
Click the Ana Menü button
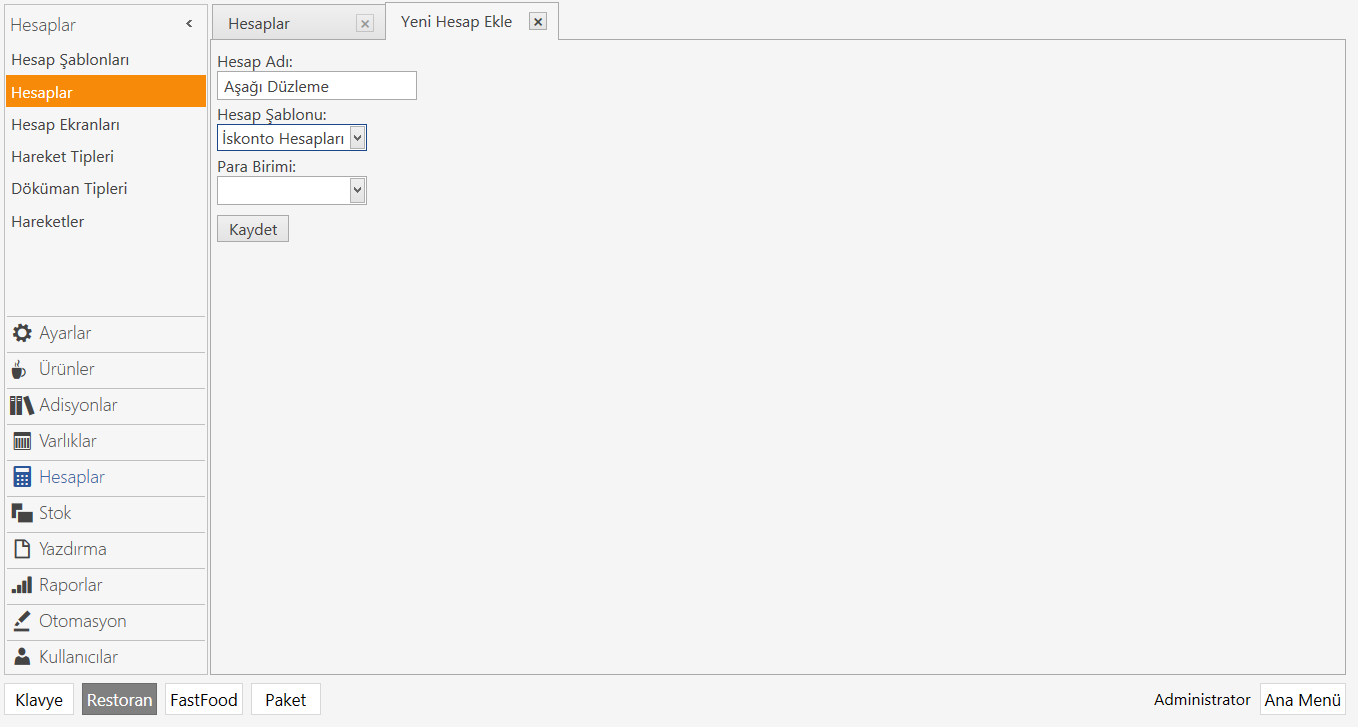pos(1303,700)
